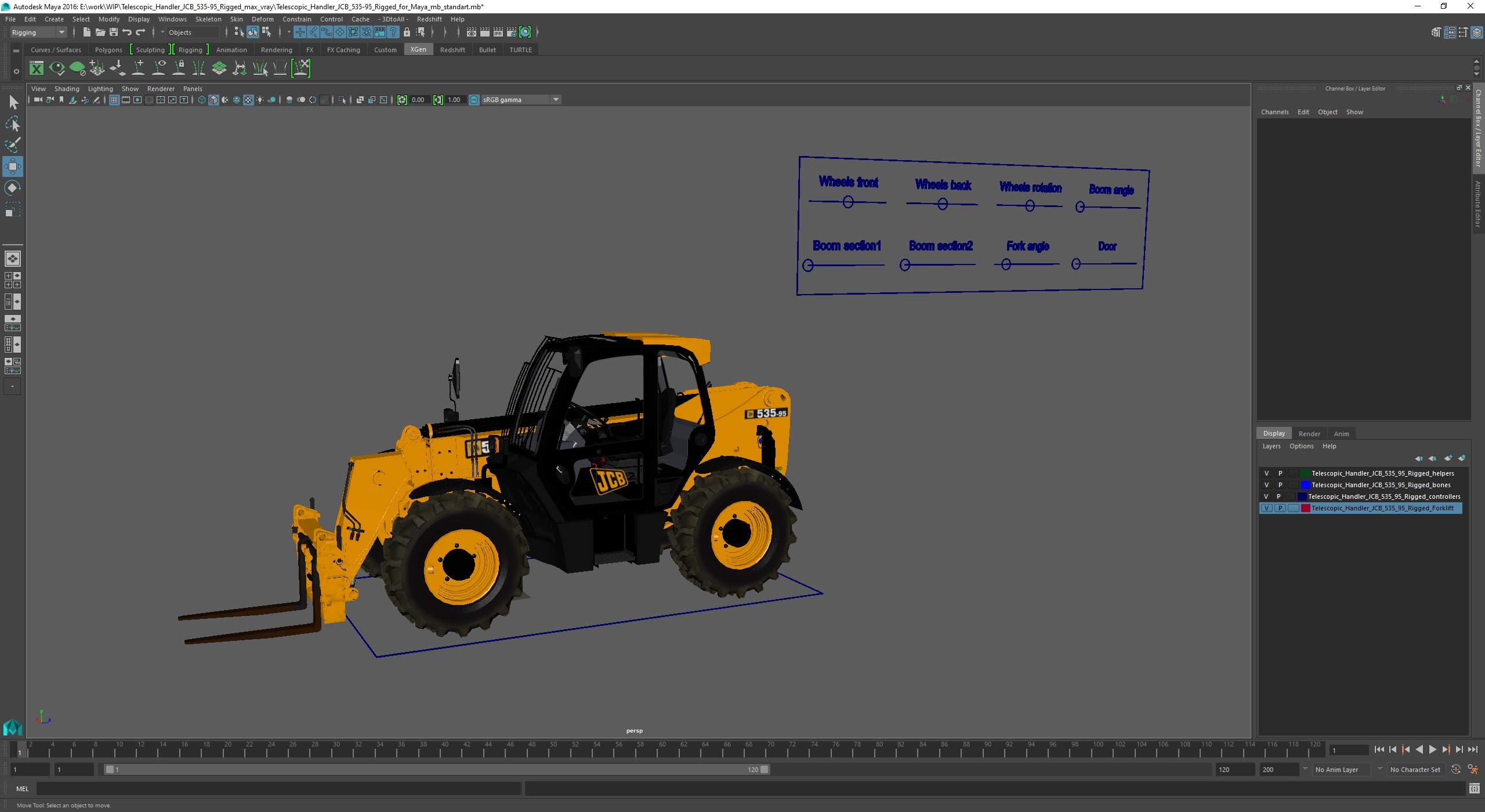This screenshot has width=1485, height=812.
Task: Click XGen preview eye shelf icon
Action: click(57, 68)
